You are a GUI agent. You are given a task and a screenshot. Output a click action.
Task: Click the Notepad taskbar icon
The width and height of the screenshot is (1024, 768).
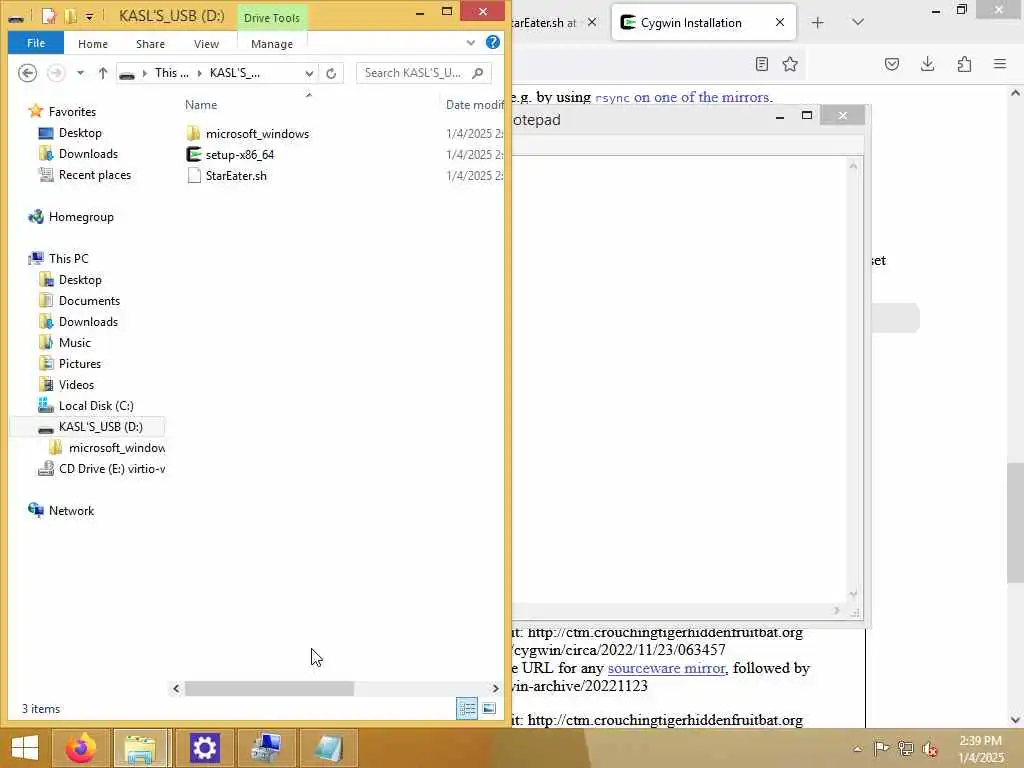(x=328, y=748)
